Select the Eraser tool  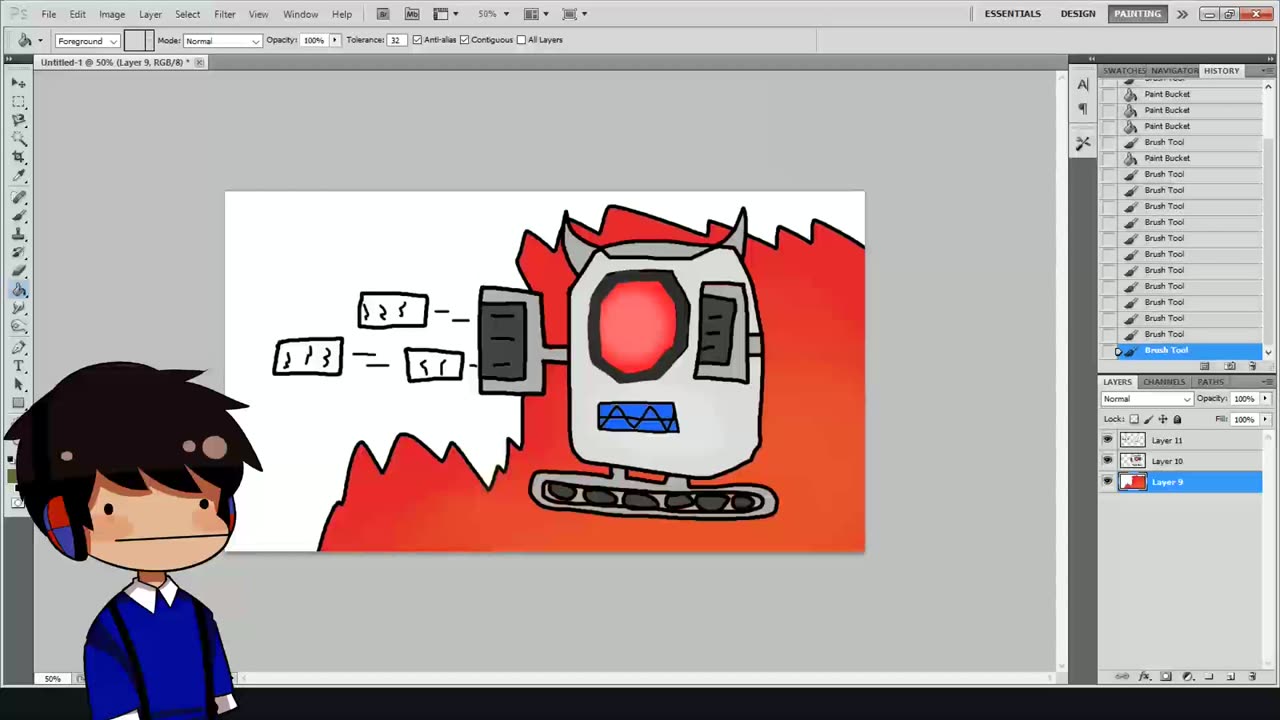pyautogui.click(x=19, y=271)
